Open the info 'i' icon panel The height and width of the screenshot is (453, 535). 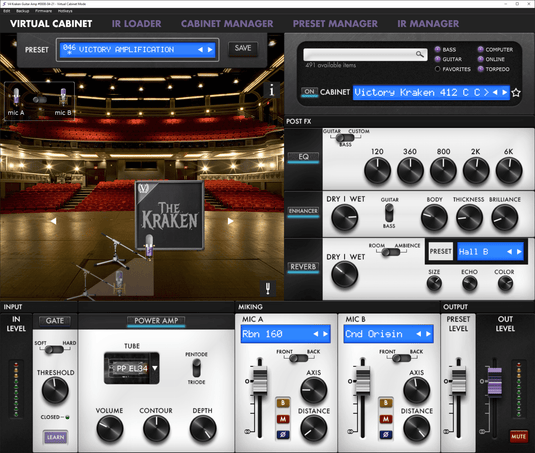(272, 90)
